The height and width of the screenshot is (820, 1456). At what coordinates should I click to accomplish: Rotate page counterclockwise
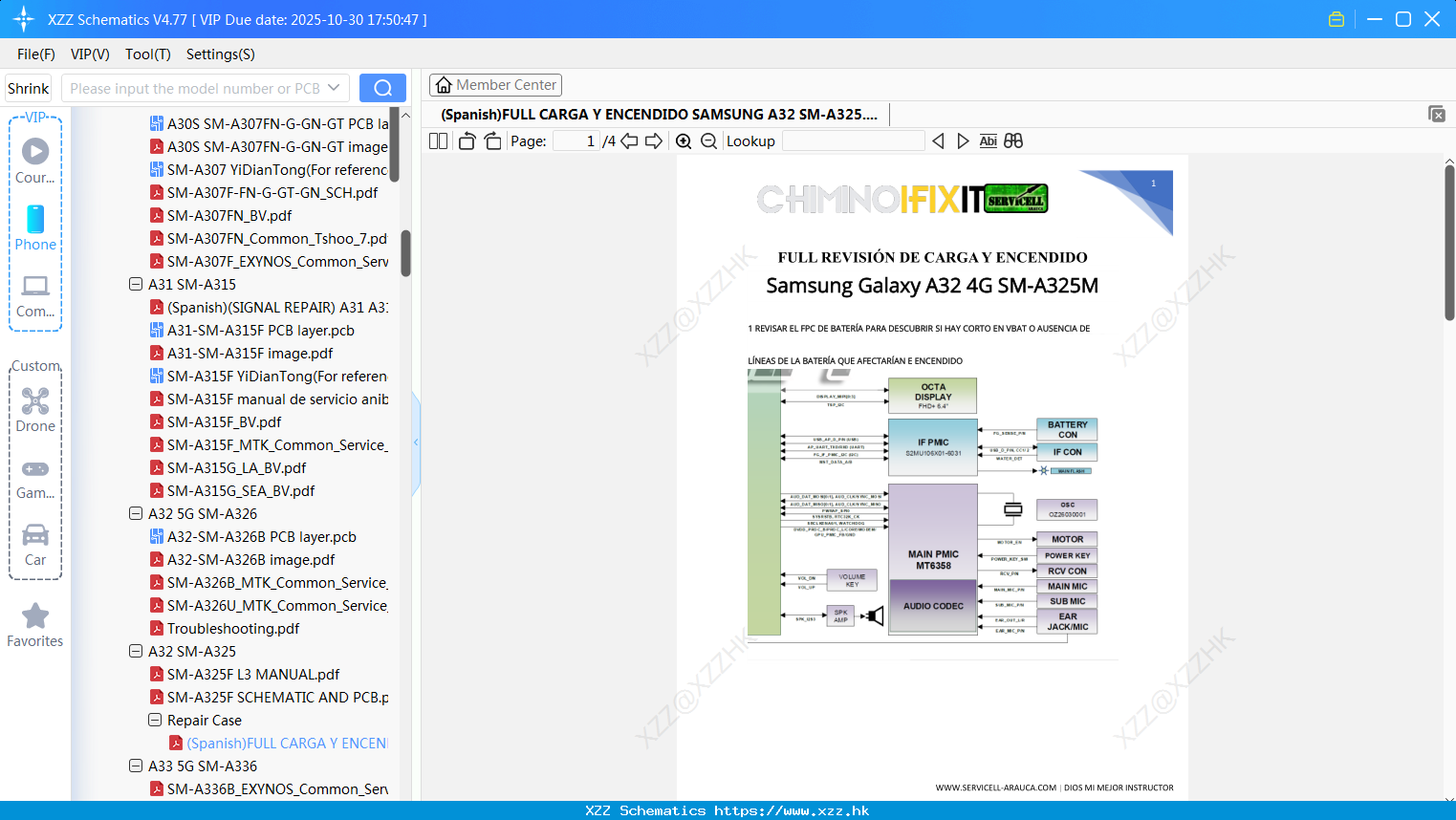[x=467, y=140]
